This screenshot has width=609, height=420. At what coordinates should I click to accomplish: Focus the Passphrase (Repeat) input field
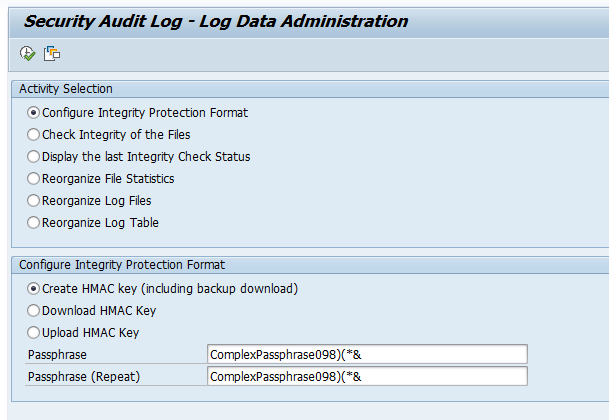[366, 376]
